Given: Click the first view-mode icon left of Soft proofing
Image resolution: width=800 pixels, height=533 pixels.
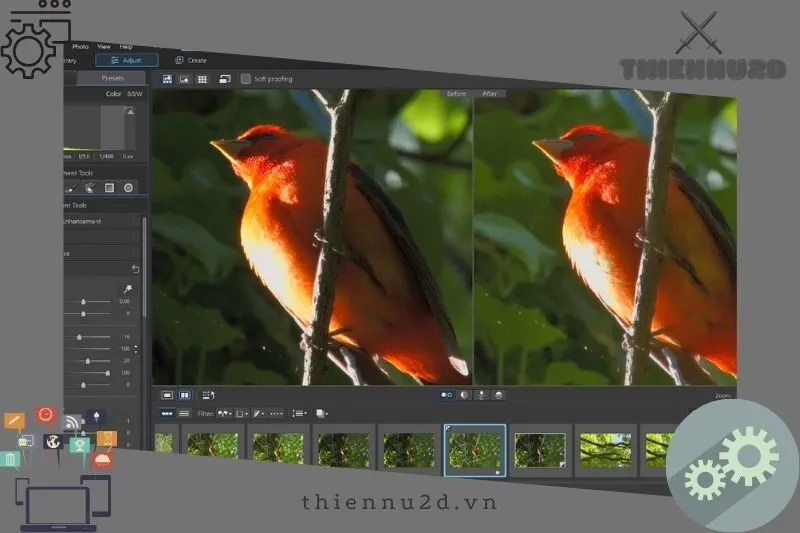Looking at the screenshot, I should click(167, 79).
